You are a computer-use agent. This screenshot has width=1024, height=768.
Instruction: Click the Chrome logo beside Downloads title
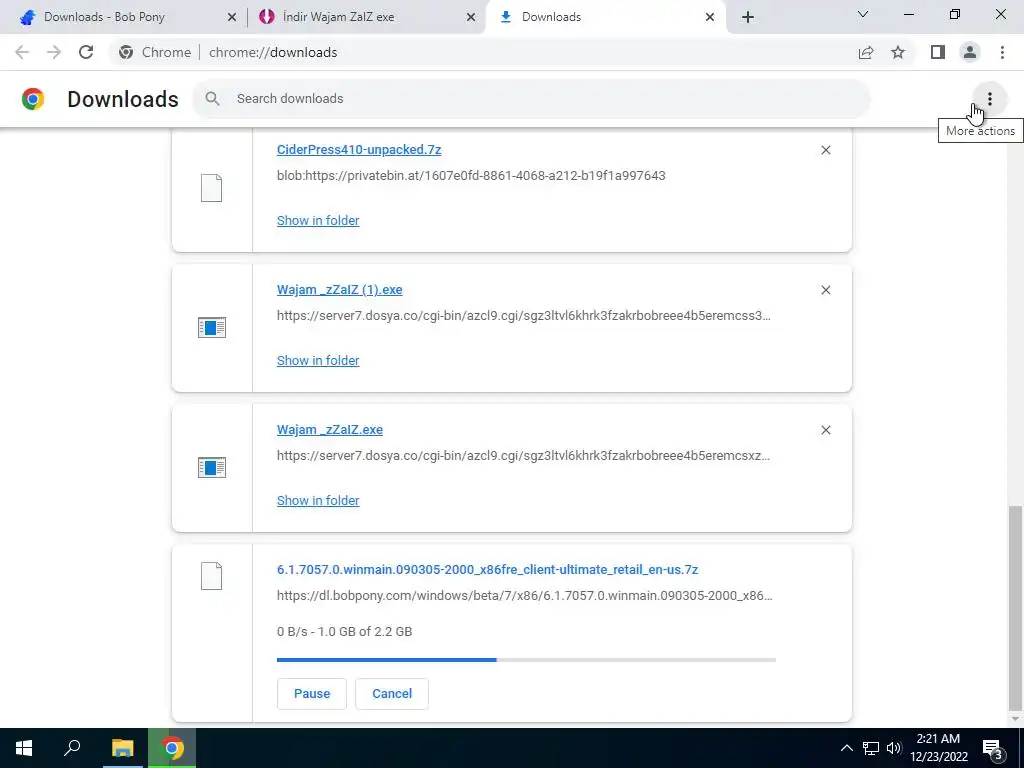tap(33, 99)
